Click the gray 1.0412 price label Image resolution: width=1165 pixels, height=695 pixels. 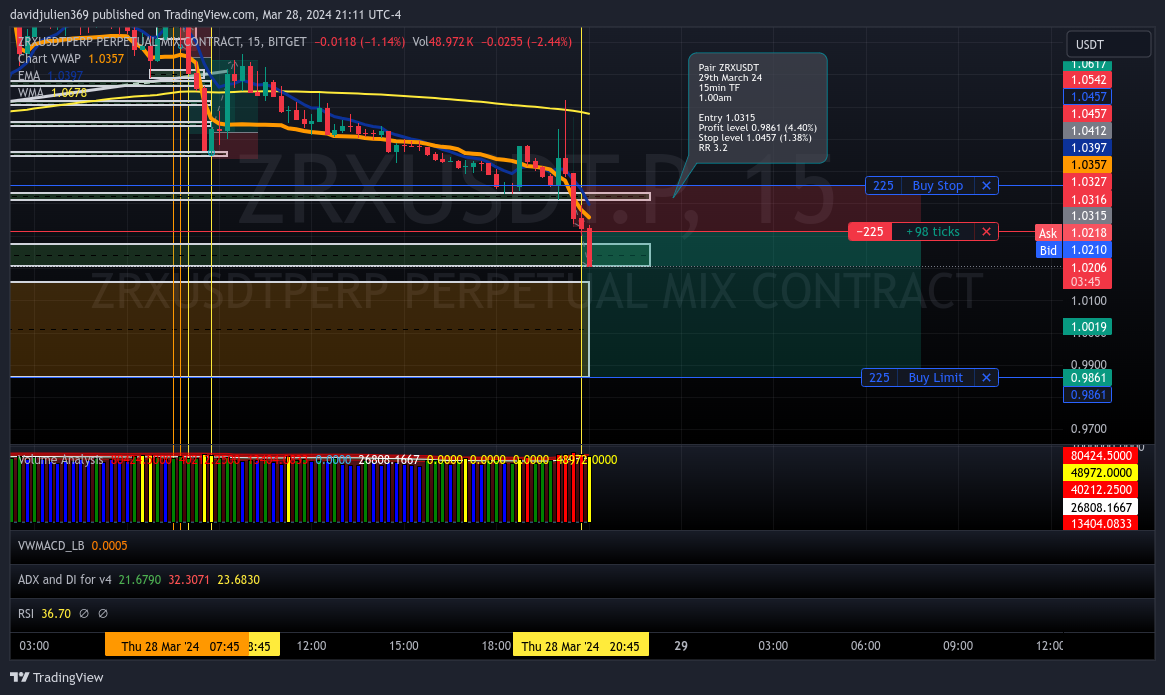[1088, 131]
